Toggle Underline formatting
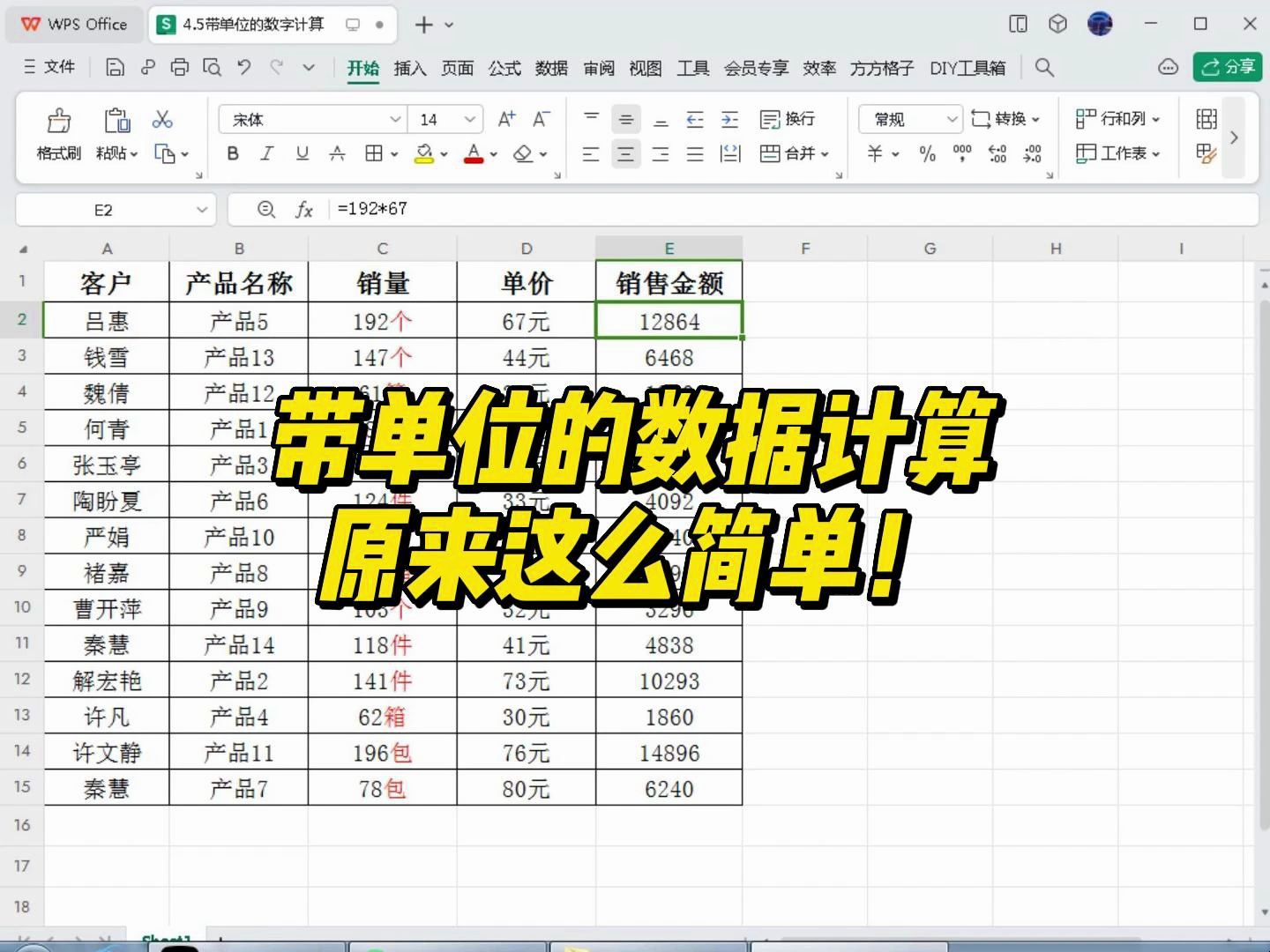 pyautogui.click(x=303, y=153)
